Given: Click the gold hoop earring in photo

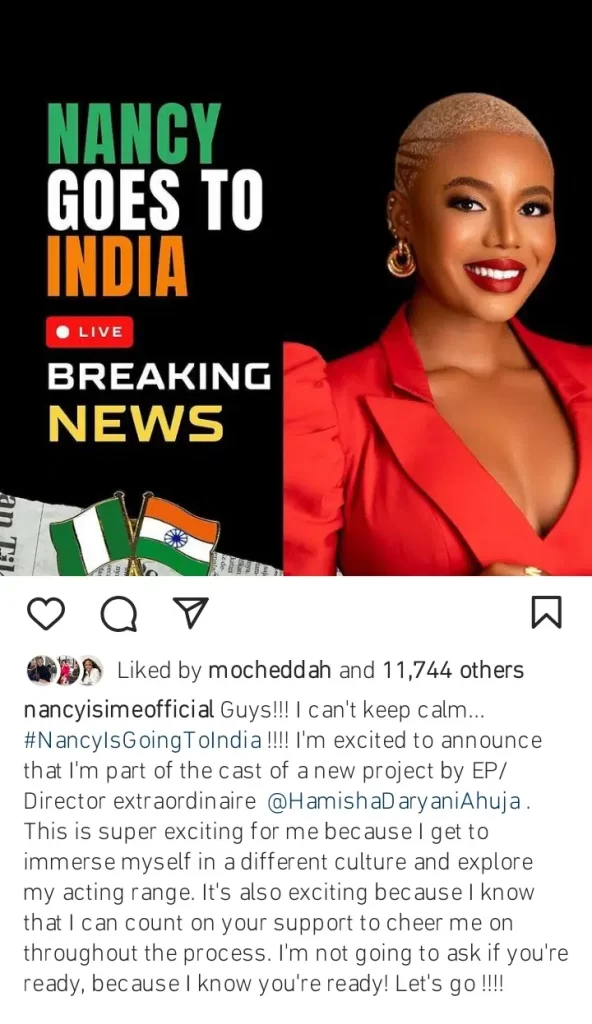Looking at the screenshot, I should (401, 257).
